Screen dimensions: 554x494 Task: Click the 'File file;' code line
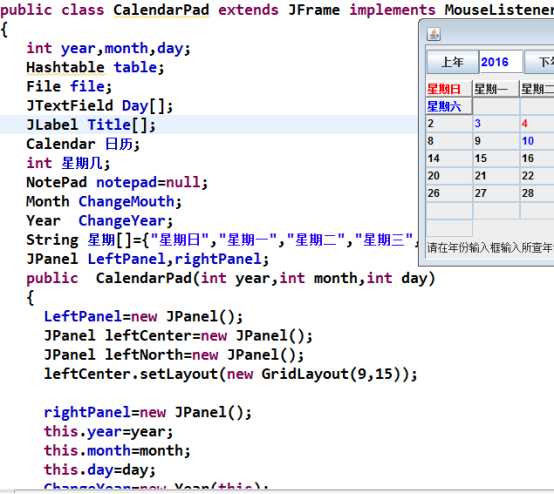(x=69, y=87)
